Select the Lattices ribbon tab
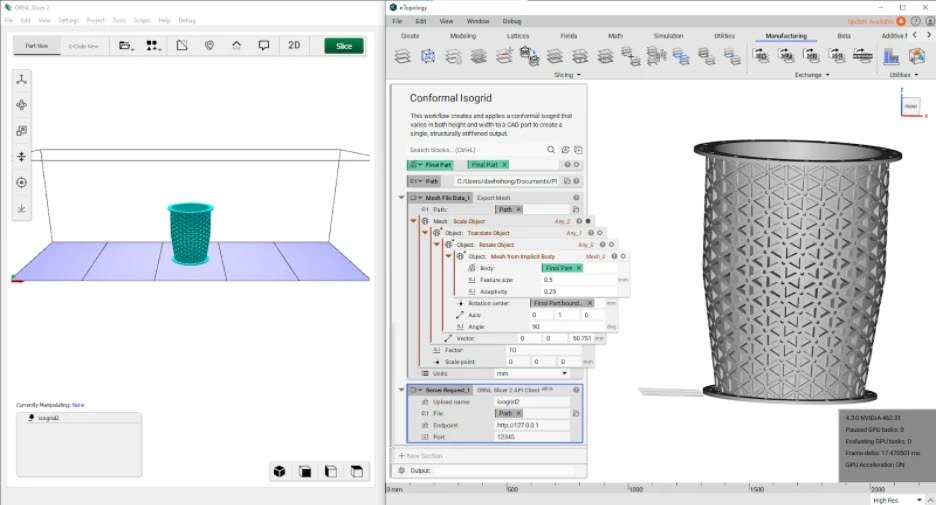This screenshot has width=936, height=505. [x=518, y=36]
